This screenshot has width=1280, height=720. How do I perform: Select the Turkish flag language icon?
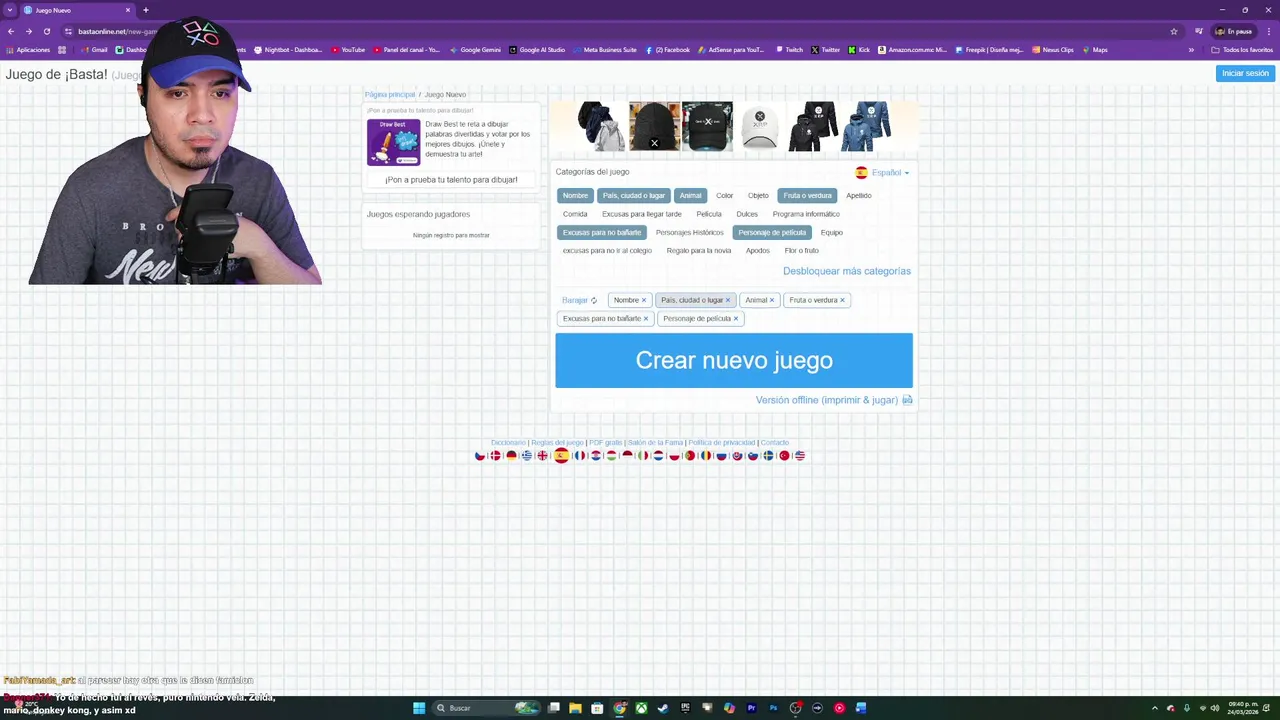(784, 455)
